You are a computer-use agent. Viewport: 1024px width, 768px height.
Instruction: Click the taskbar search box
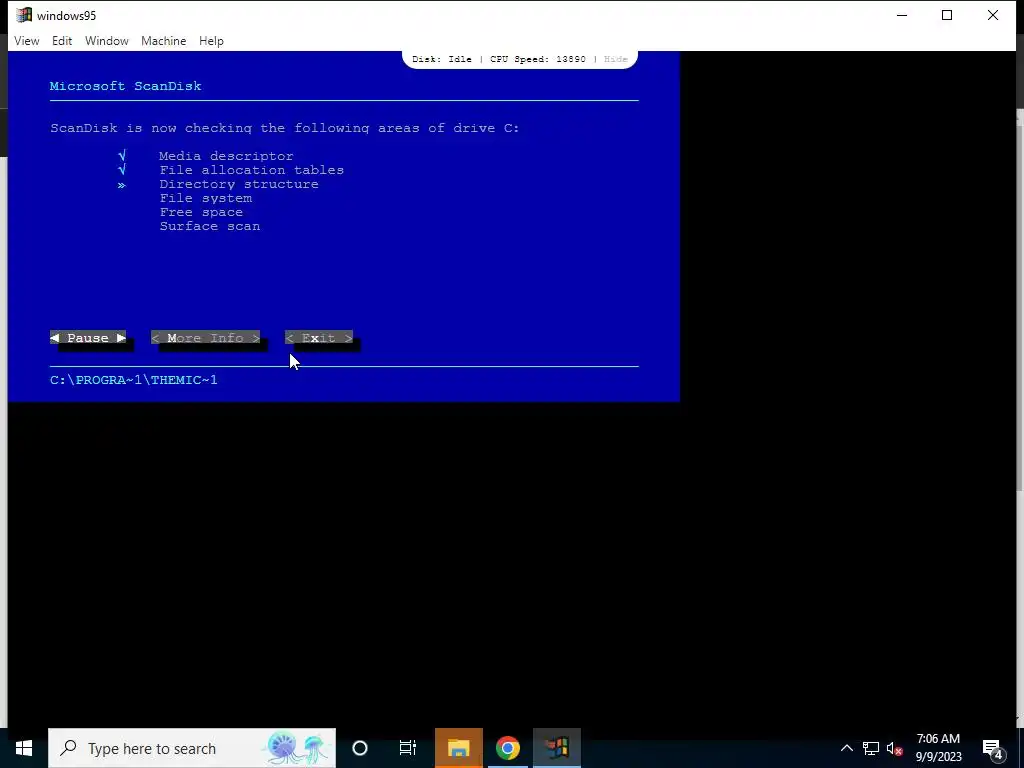tap(192, 748)
